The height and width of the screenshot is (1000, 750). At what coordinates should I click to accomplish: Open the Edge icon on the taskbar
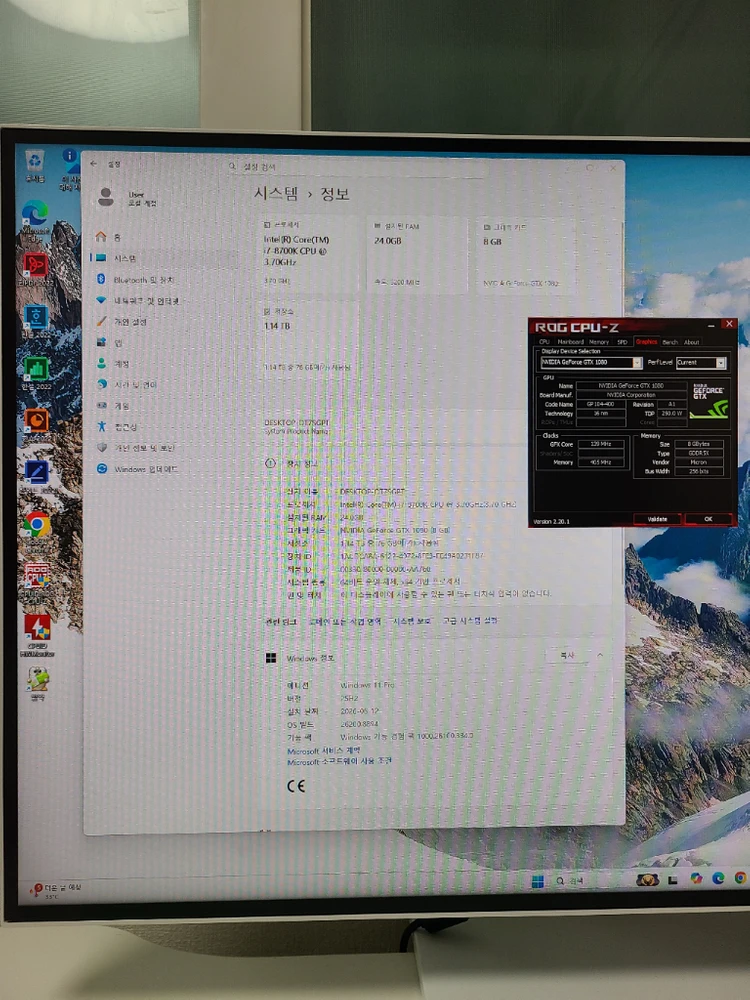tap(718, 878)
